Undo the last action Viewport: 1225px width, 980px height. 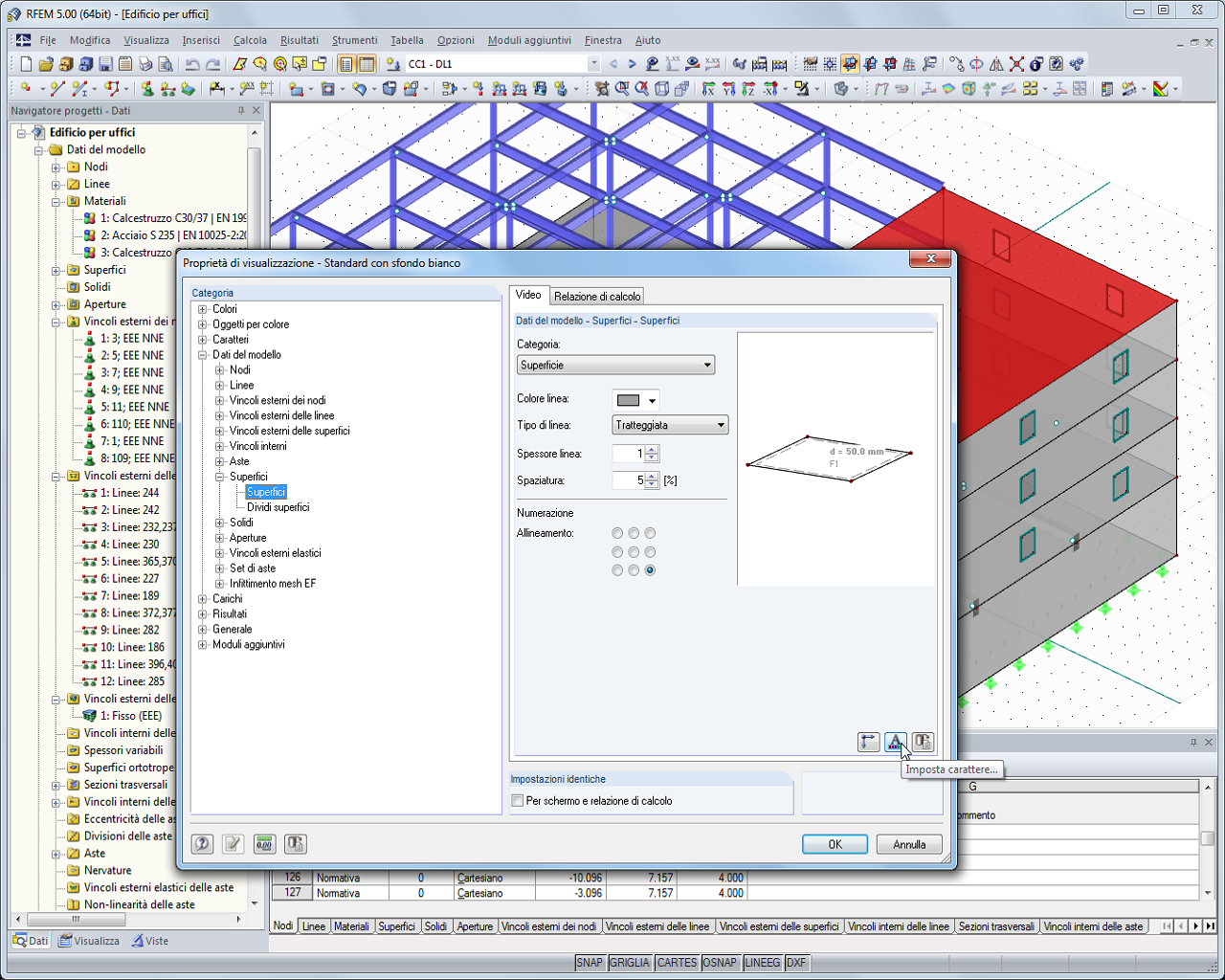point(192,64)
